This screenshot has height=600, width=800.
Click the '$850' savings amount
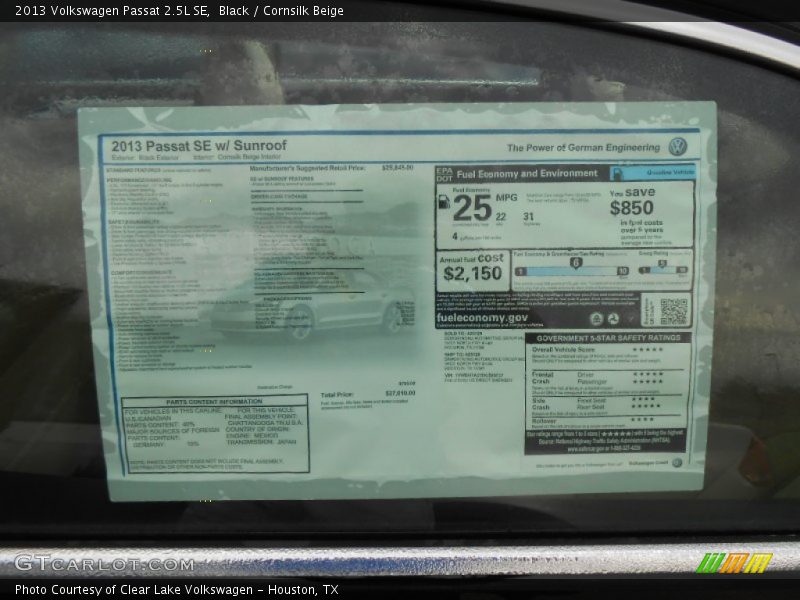tap(632, 208)
